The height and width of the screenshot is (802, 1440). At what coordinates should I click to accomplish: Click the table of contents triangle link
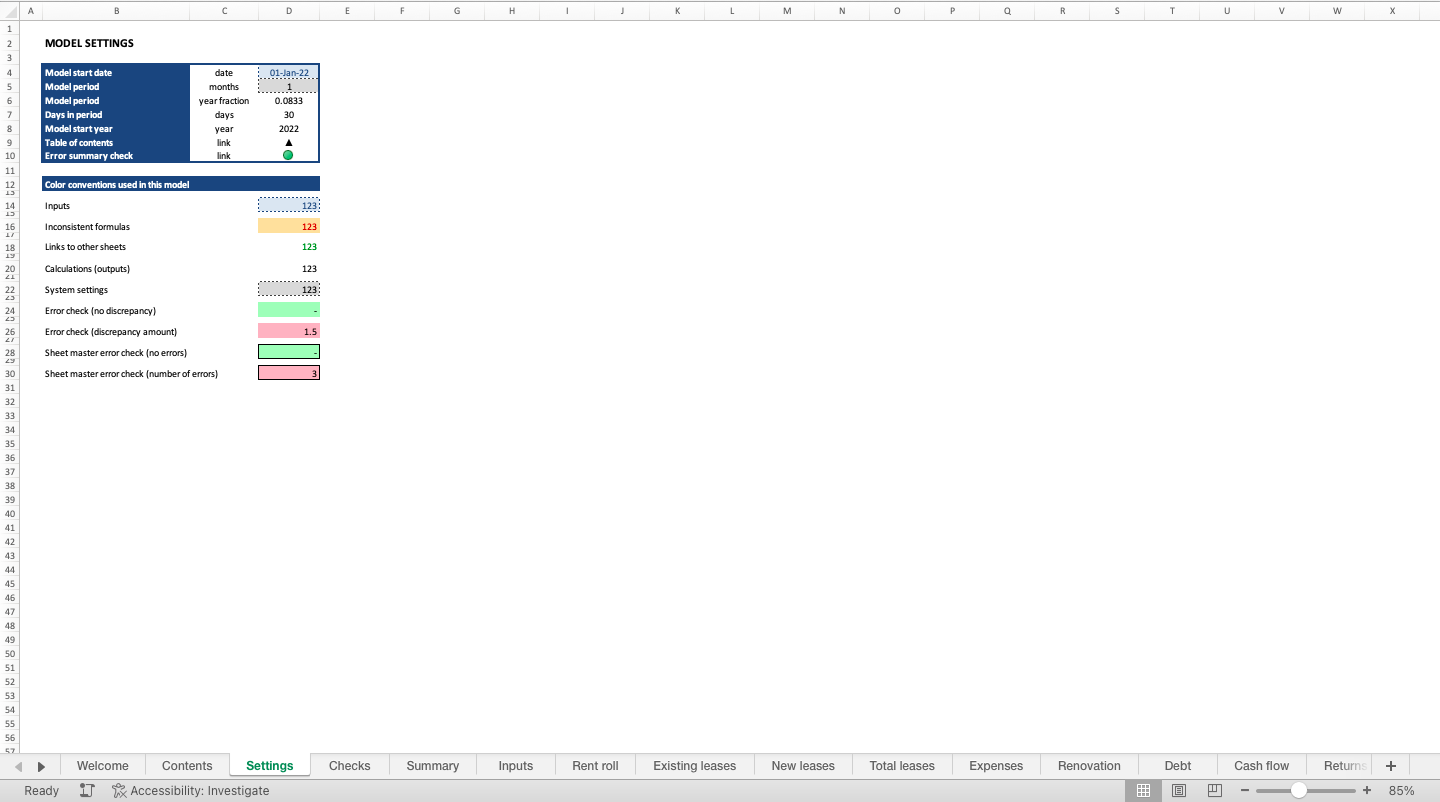(x=289, y=143)
